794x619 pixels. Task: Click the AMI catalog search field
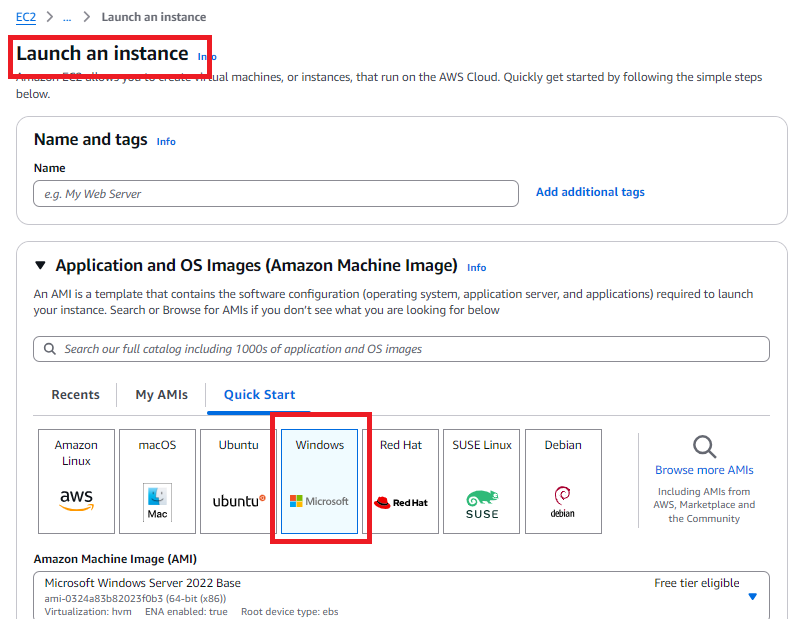coord(402,349)
